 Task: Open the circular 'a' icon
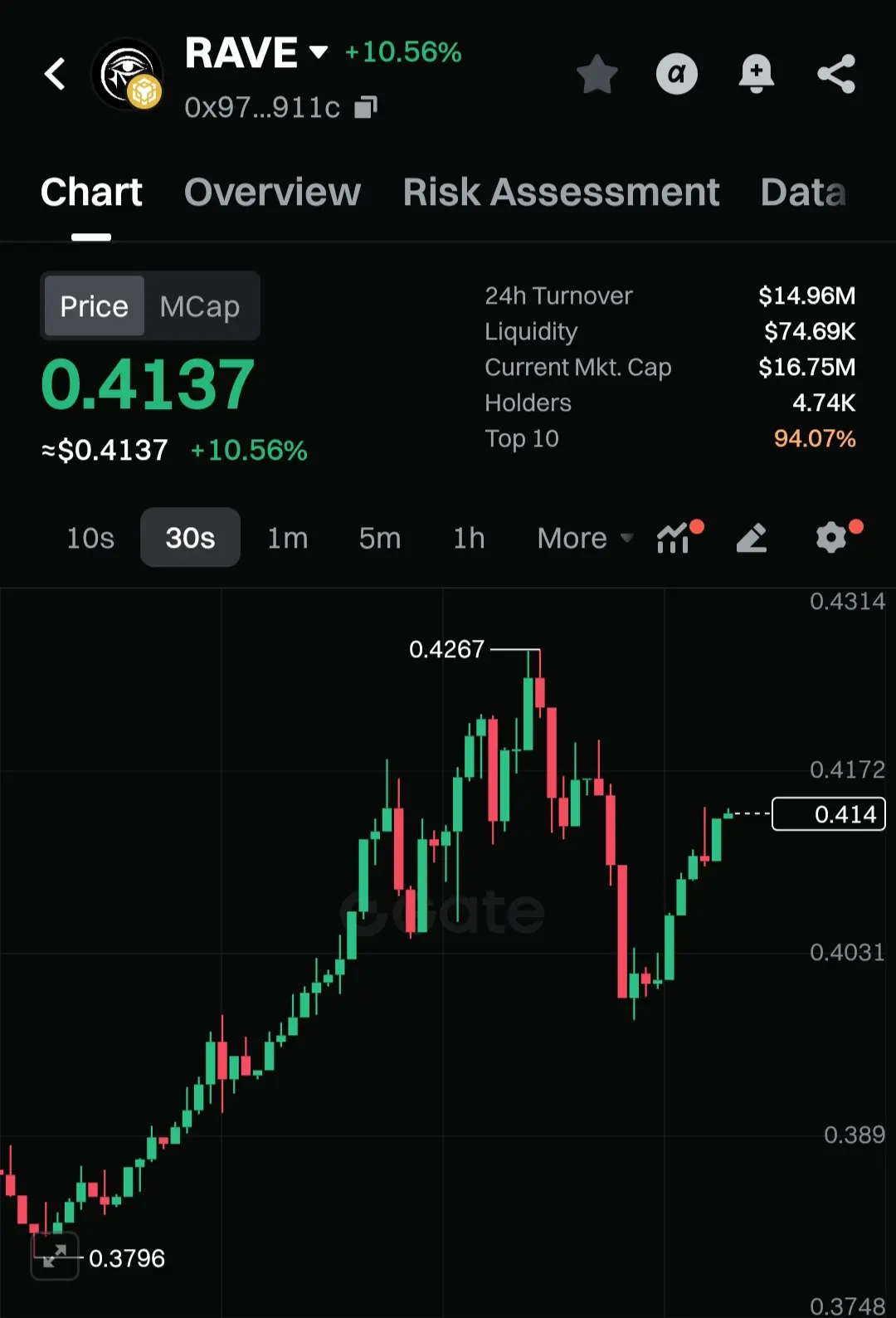tap(677, 74)
